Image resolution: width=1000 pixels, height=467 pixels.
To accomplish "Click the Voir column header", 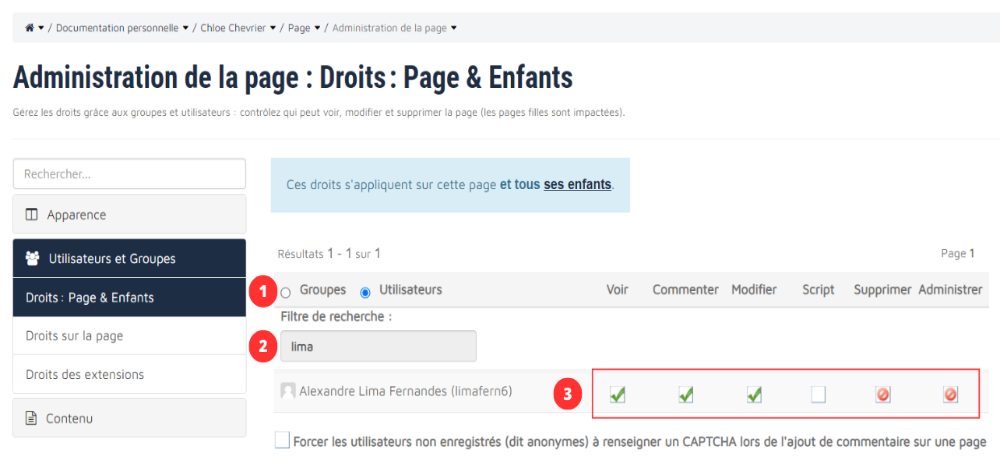I will pyautogui.click(x=617, y=290).
